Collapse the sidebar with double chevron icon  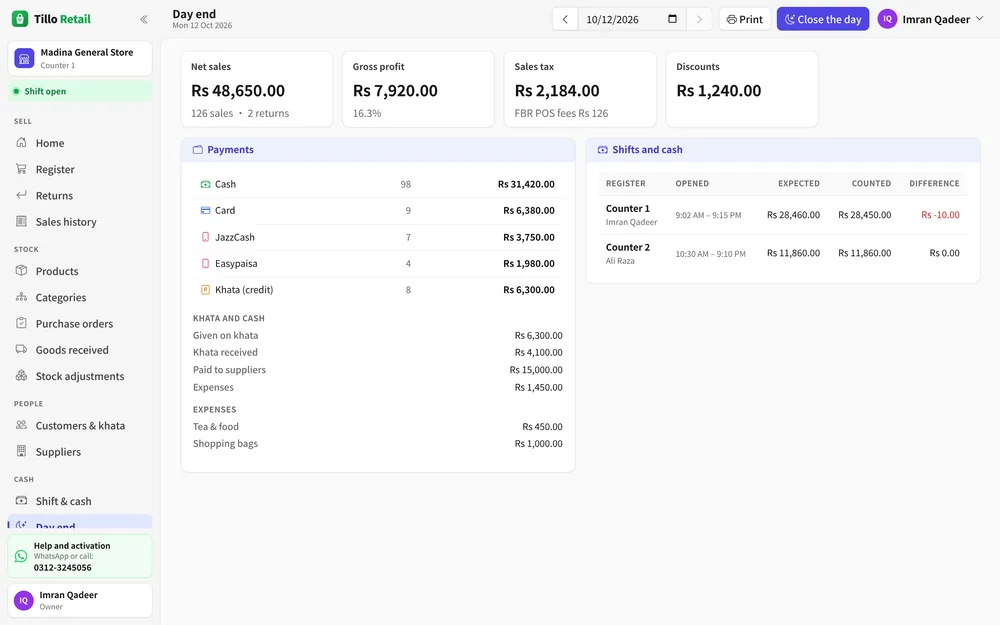[144, 19]
